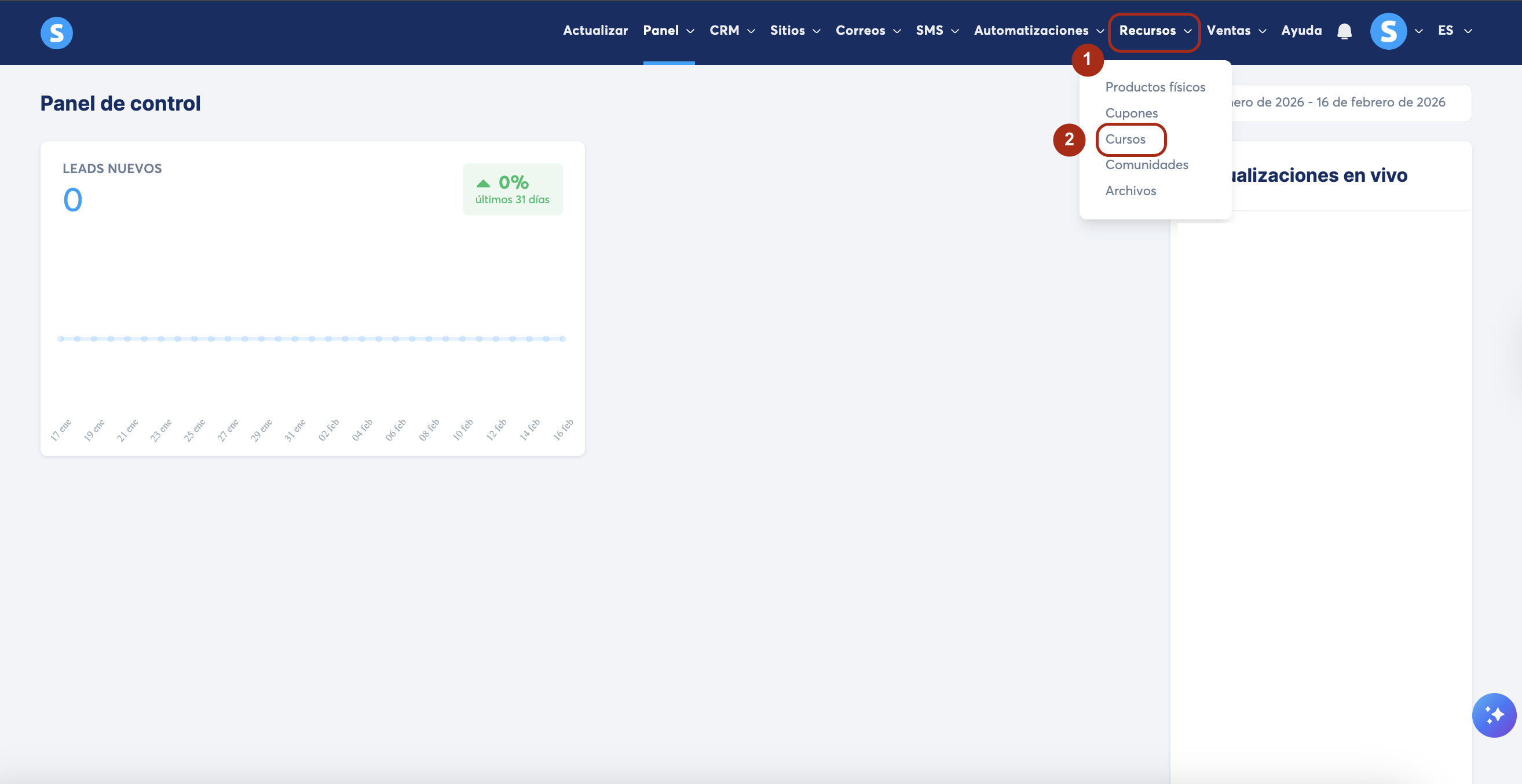Screen dimensions: 1522x784
Task: Open Comunidades from the menu
Action: click(1146, 165)
